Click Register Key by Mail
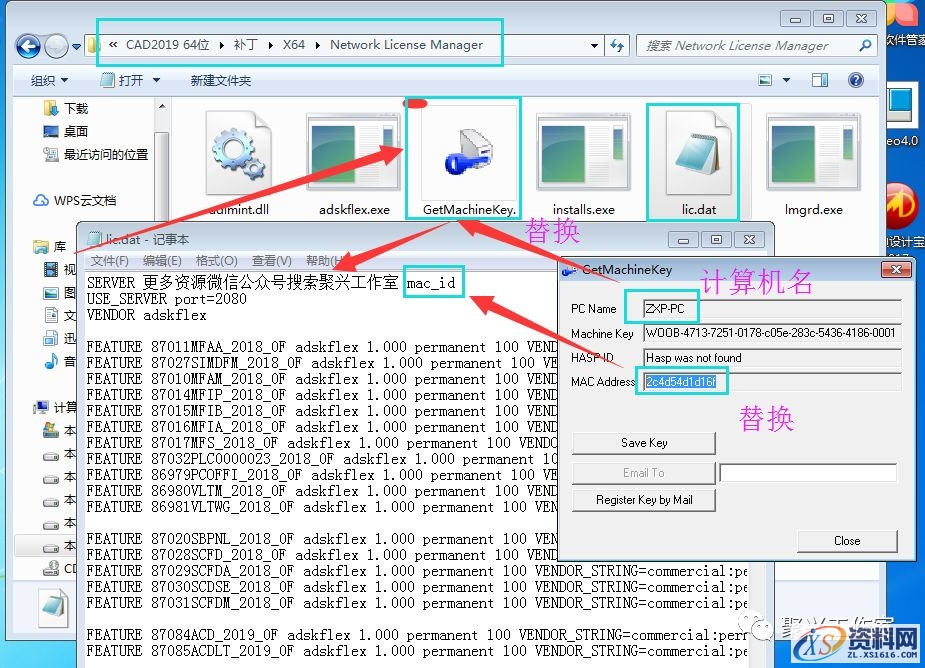Viewport: 925px width, 668px height. (x=643, y=499)
